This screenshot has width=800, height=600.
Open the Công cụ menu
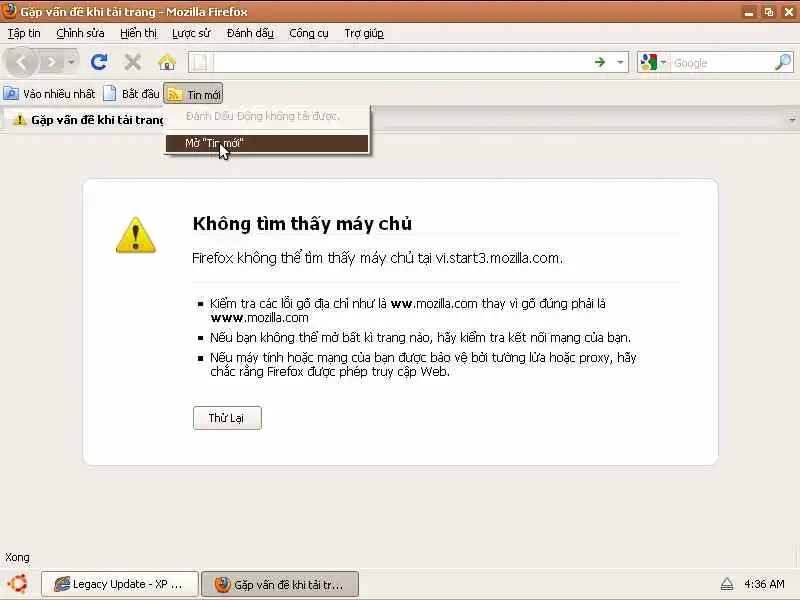click(x=309, y=33)
